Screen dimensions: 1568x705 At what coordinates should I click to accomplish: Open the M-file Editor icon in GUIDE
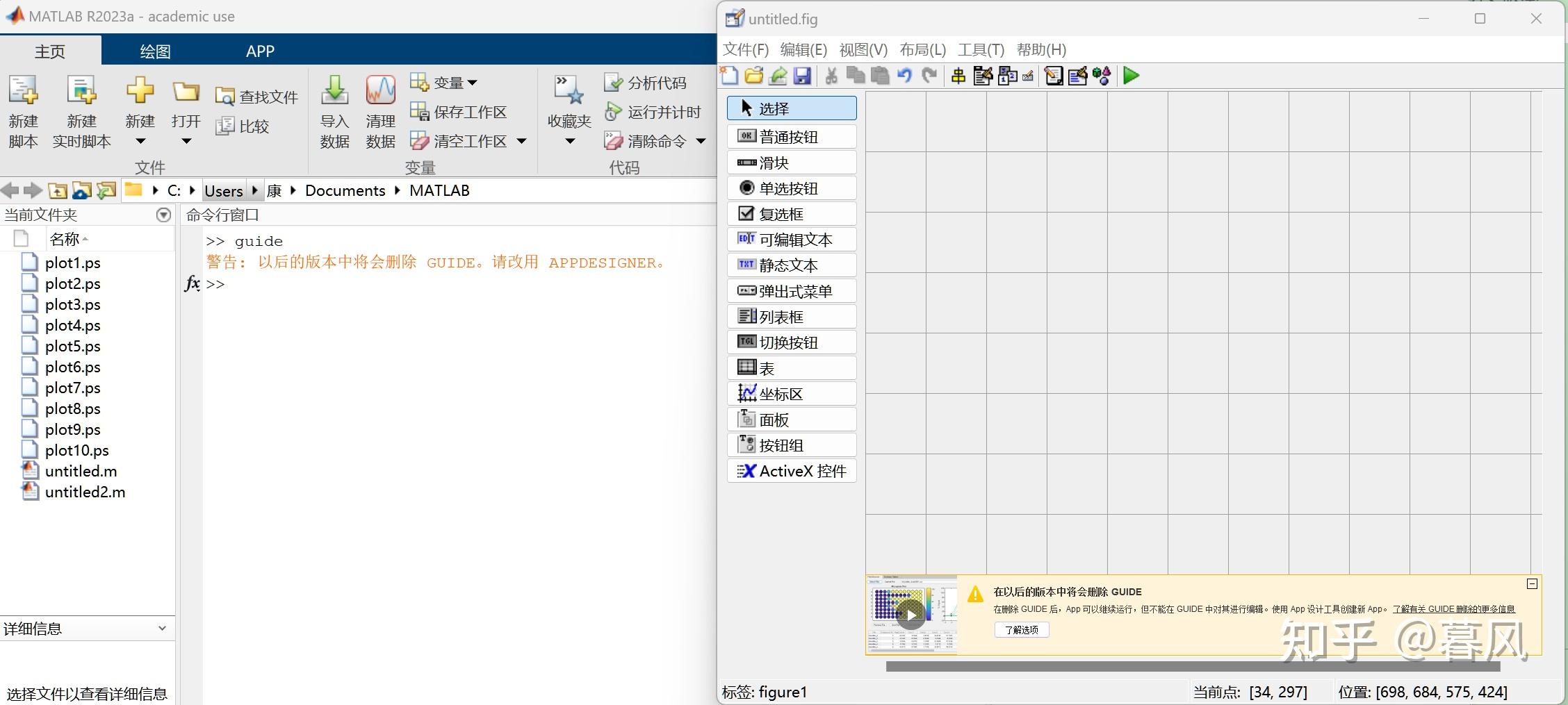click(x=1053, y=75)
